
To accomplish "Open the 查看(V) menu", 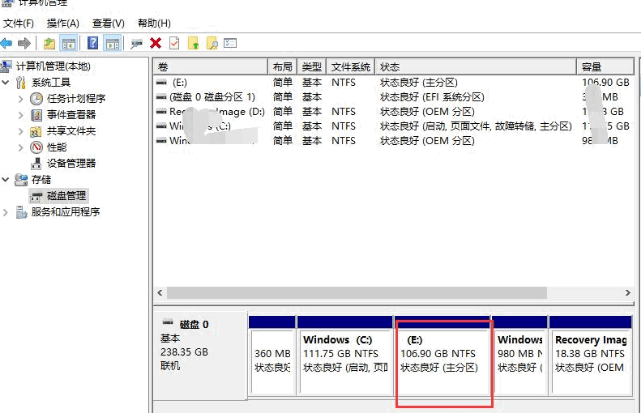I will click(x=108, y=22).
